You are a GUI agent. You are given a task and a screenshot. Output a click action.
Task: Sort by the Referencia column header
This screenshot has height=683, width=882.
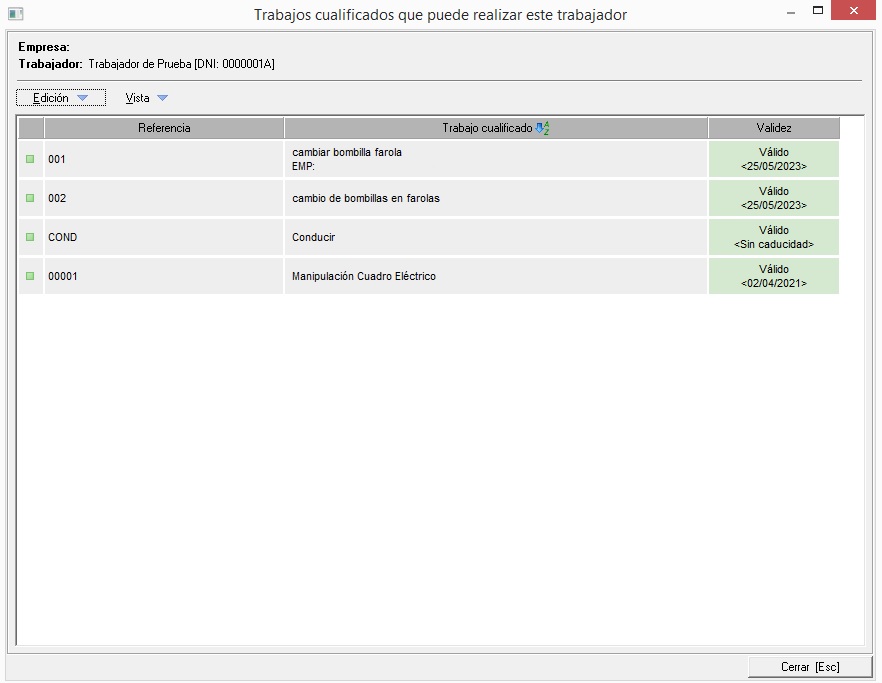coord(164,128)
